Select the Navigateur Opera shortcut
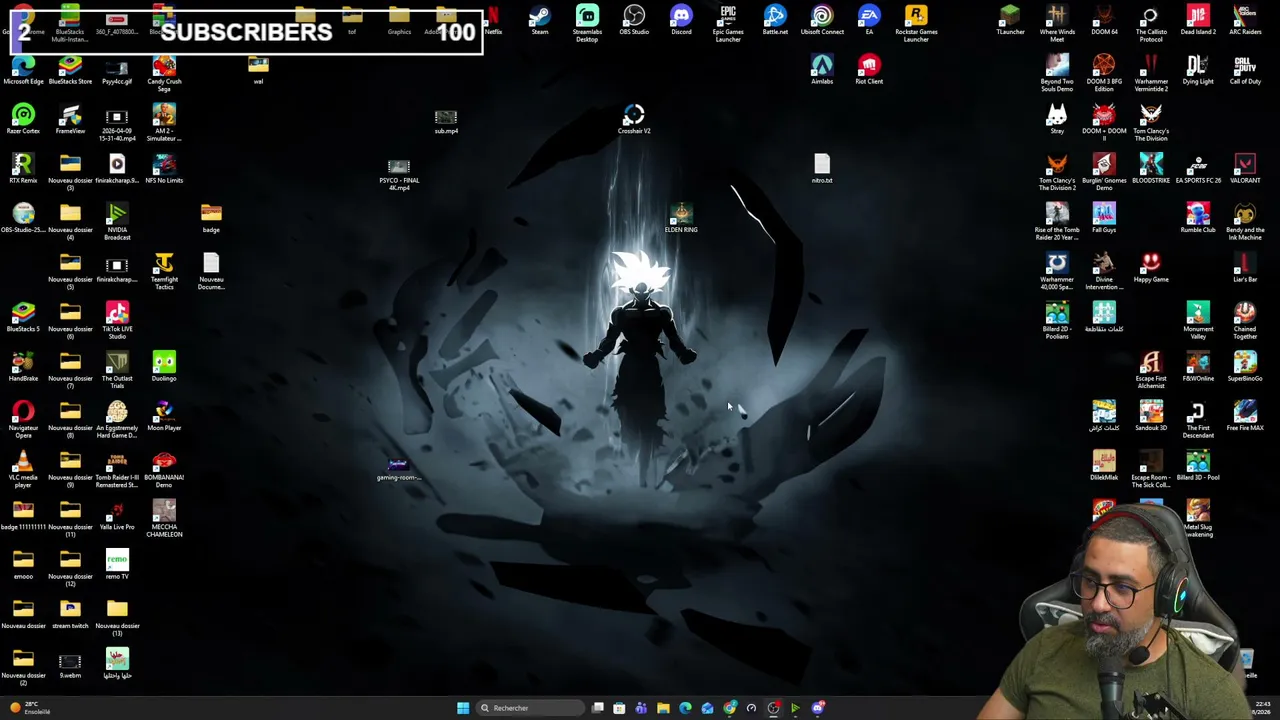This screenshot has height=720, width=1280. pyautogui.click(x=23, y=420)
